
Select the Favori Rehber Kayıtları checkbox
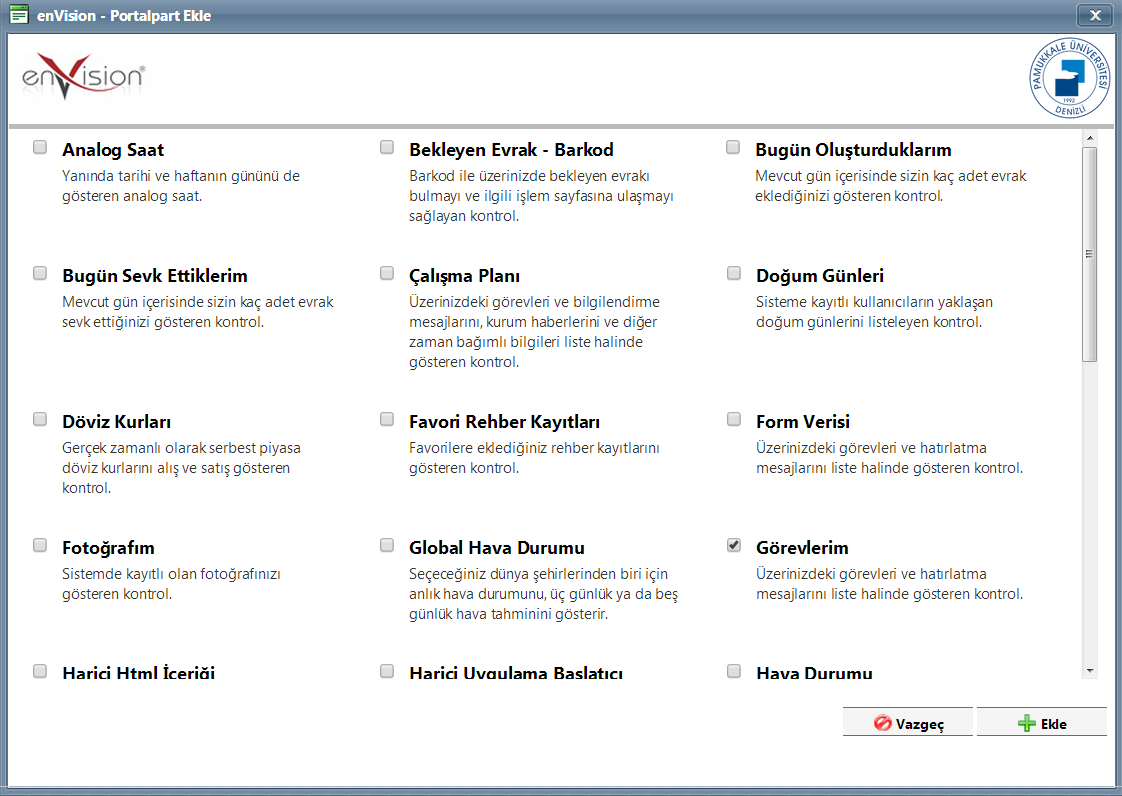click(387, 419)
